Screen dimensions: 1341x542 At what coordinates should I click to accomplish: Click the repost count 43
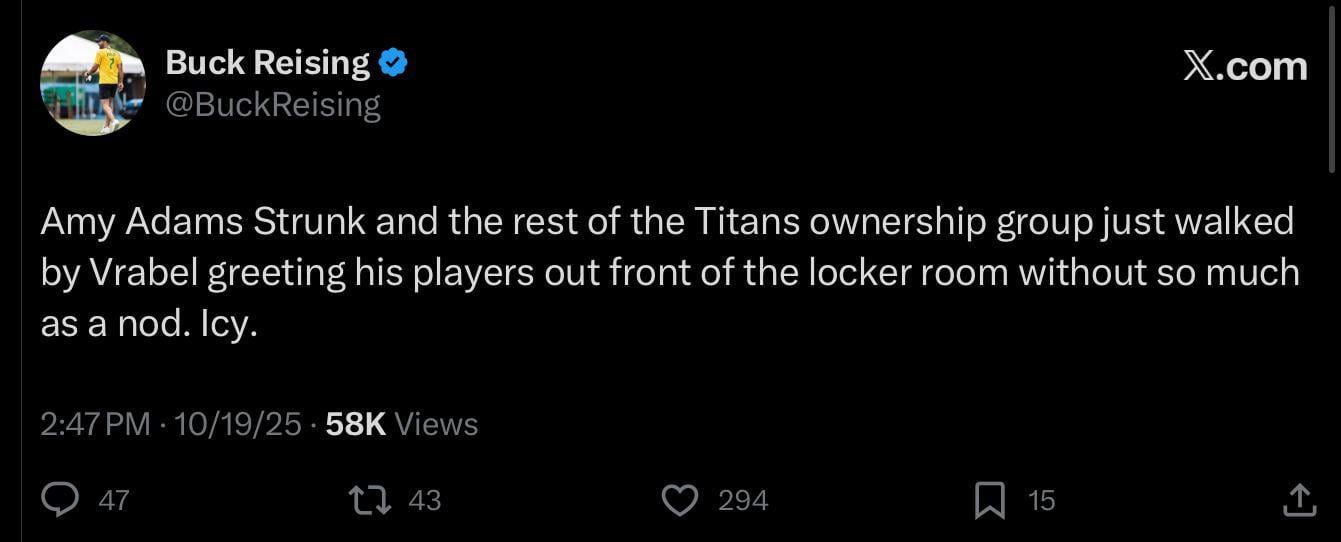click(425, 500)
